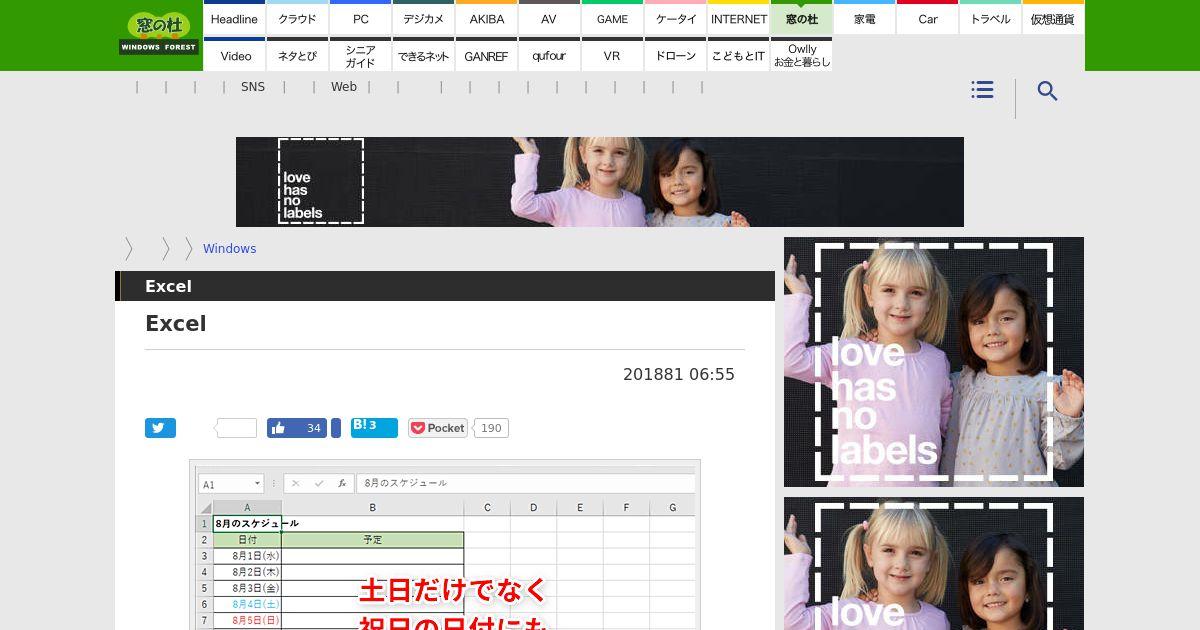Viewport: 1200px width, 630px height.
Task: Open the Excel schedule screenshot image
Action: point(445,545)
